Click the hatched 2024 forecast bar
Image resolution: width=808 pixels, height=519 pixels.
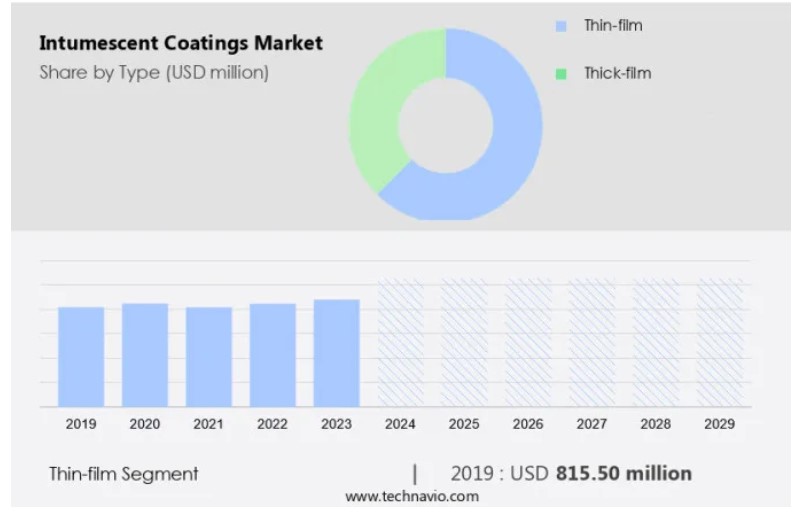(x=401, y=343)
